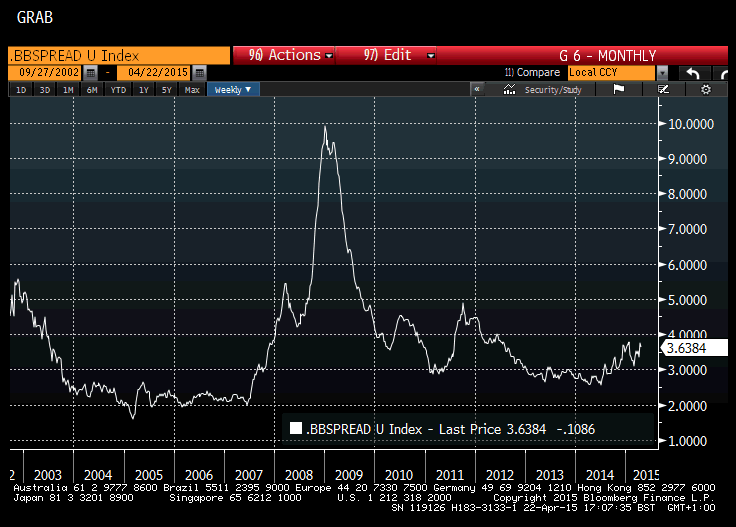The image size is (736, 527).
Task: Click the Copyright 2015 Bloomberg Finance text
Action: (x=604, y=497)
